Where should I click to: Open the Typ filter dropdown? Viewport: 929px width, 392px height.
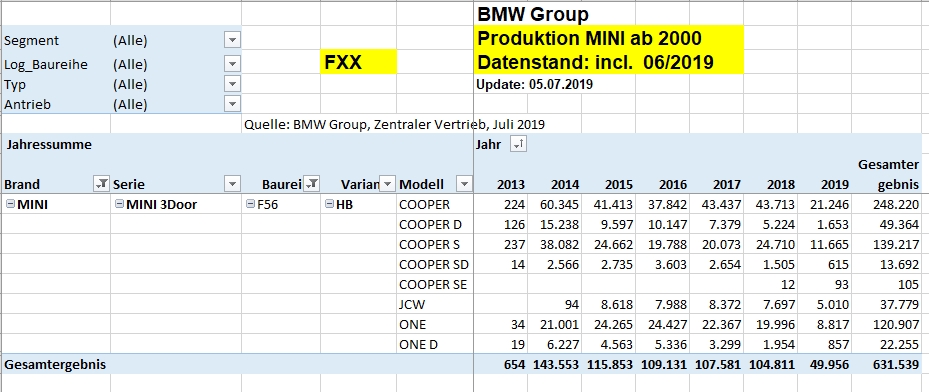232,85
